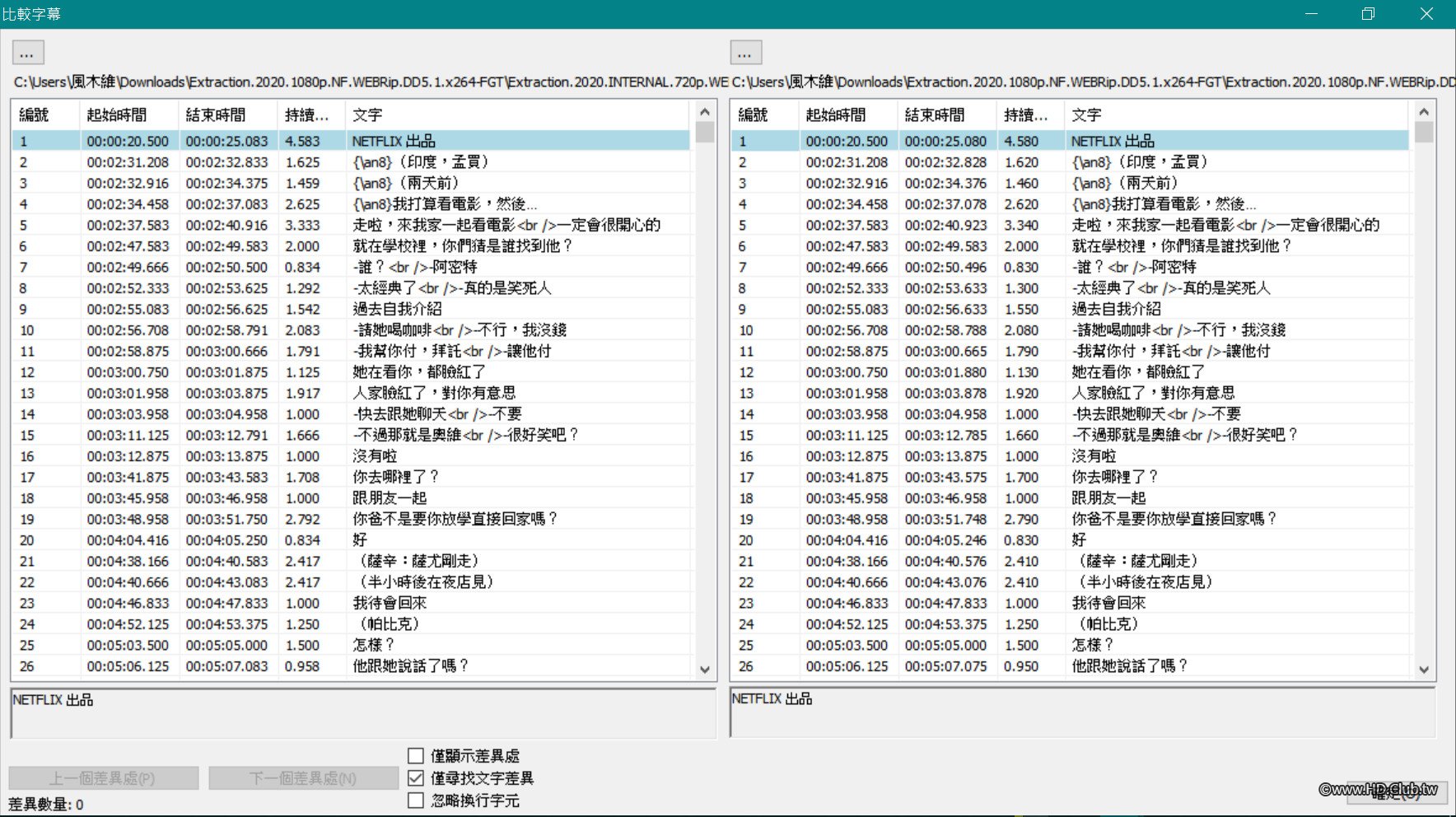Click the right pane 起始時間 column header
The height and width of the screenshot is (817, 1456).
(x=847, y=114)
